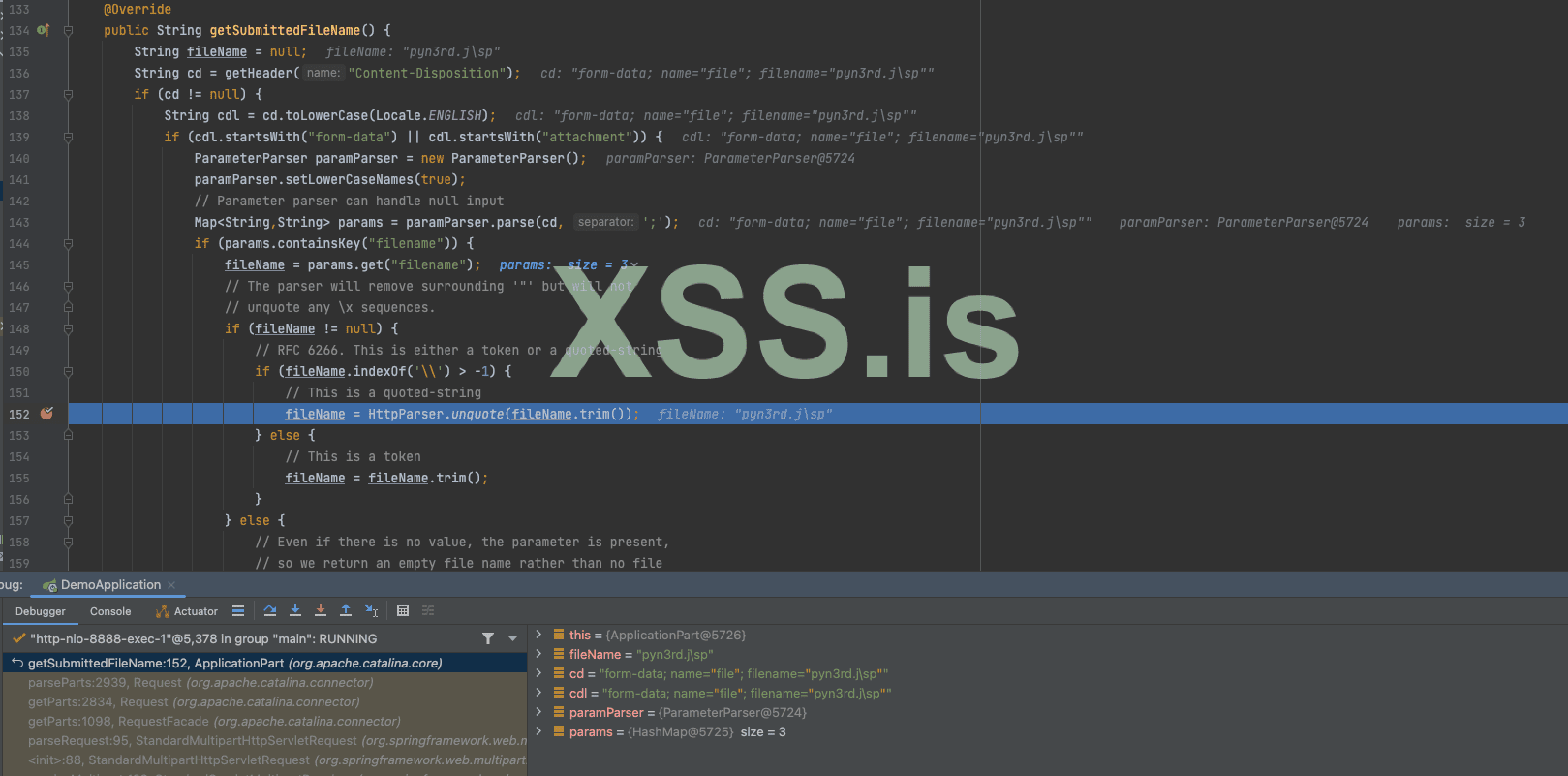Toggle the breakpoint on line 152
This screenshot has width=1568, height=776.
point(46,414)
